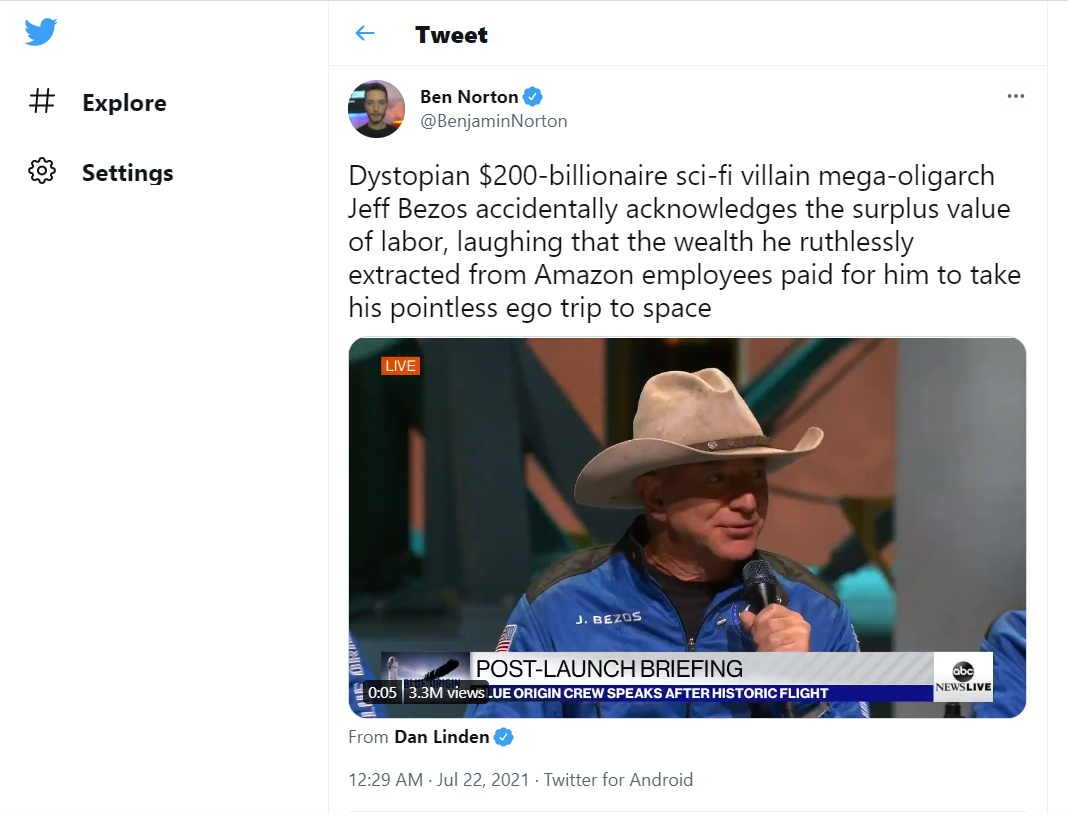Viewport: 1068px width, 814px height.
Task: Click the Twitter bird logo
Action: (41, 32)
